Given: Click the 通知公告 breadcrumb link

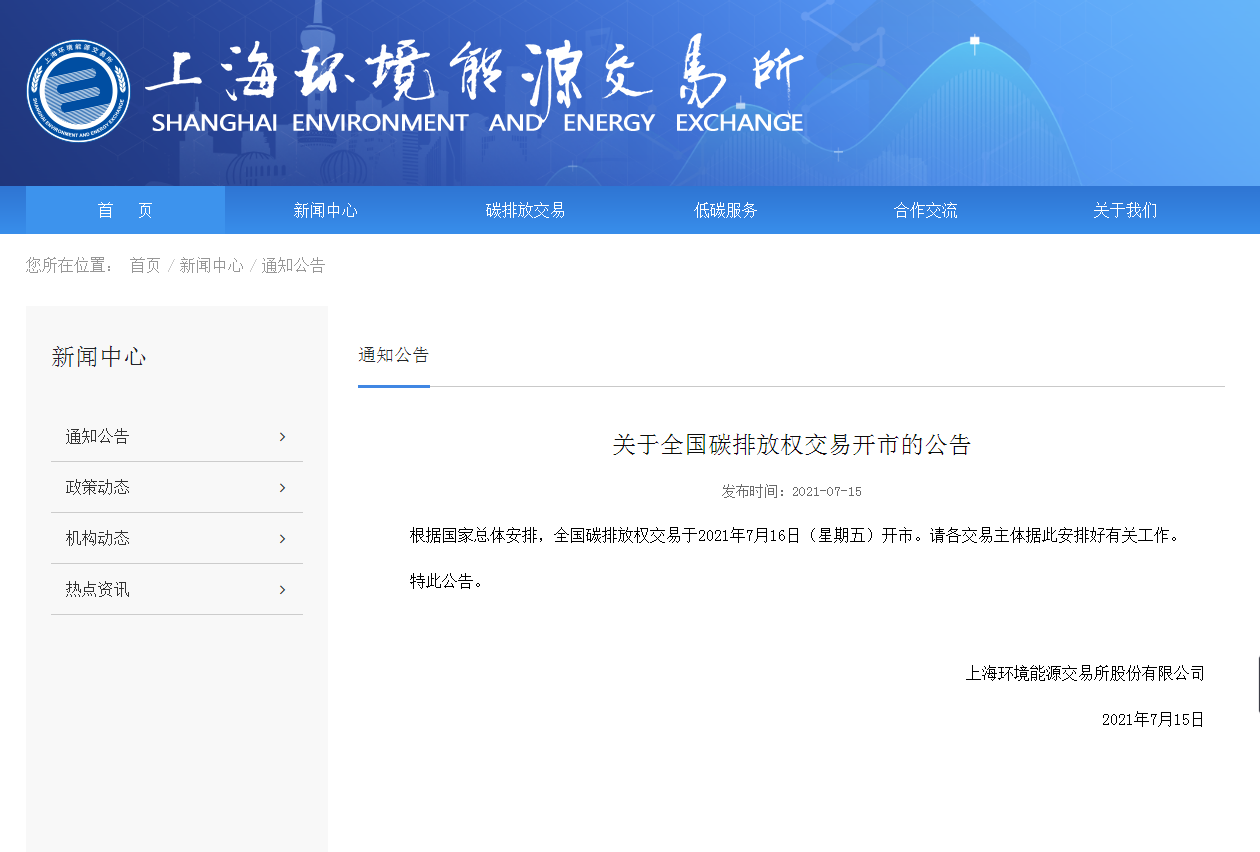Looking at the screenshot, I should point(293,265).
